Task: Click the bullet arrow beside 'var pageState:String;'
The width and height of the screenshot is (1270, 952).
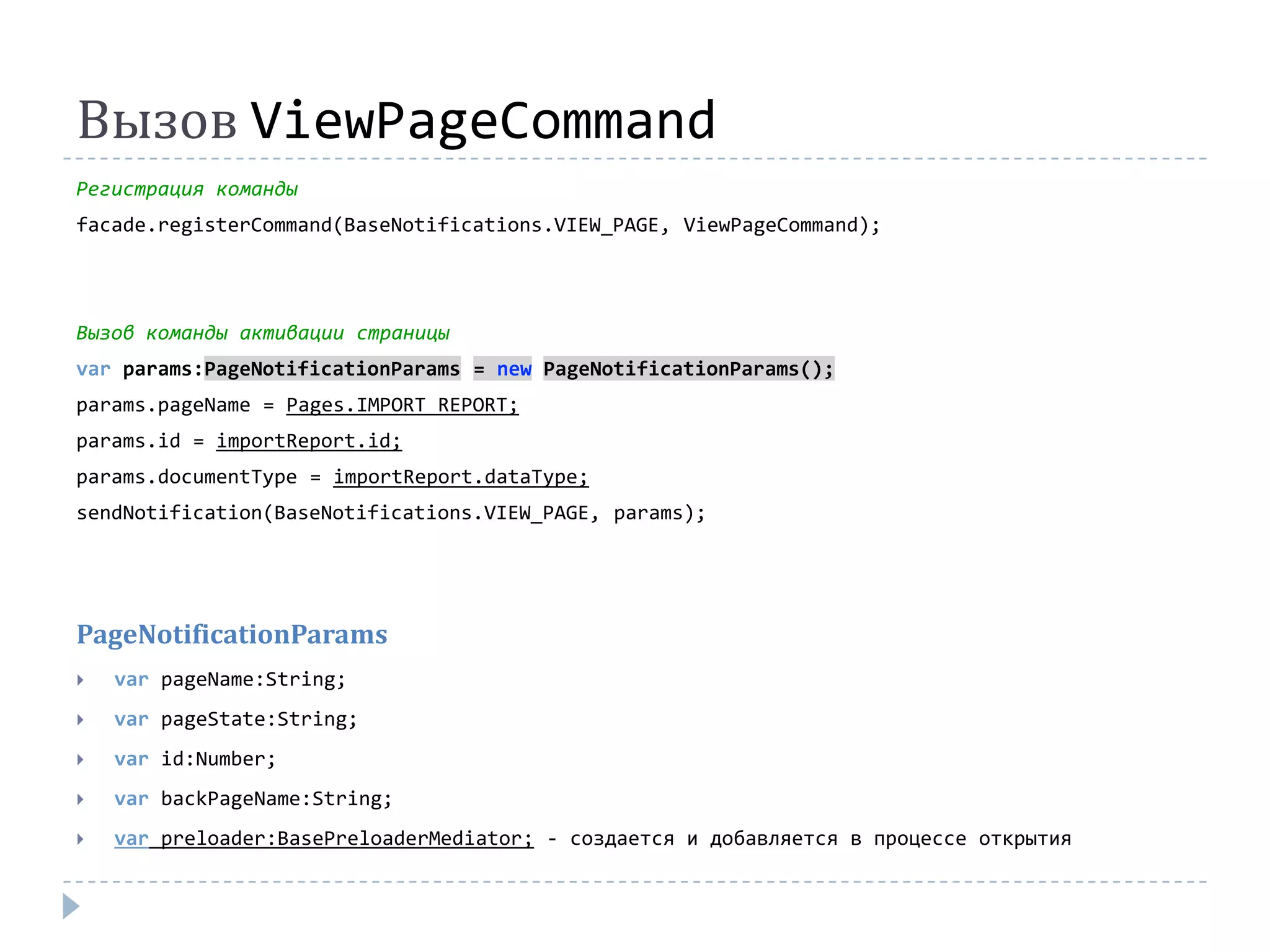Action: (x=81, y=720)
